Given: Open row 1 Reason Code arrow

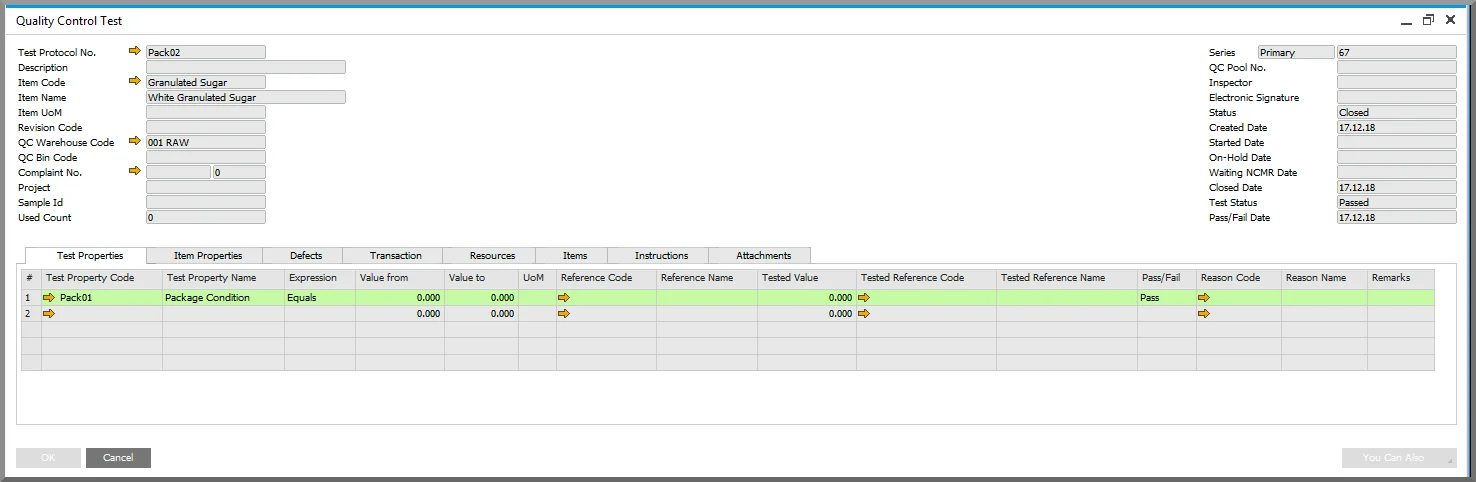Looking at the screenshot, I should tap(1205, 298).
